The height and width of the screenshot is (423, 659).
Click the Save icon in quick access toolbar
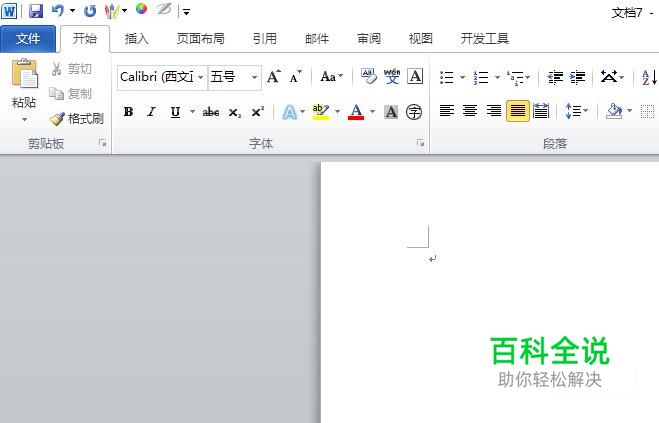point(36,11)
